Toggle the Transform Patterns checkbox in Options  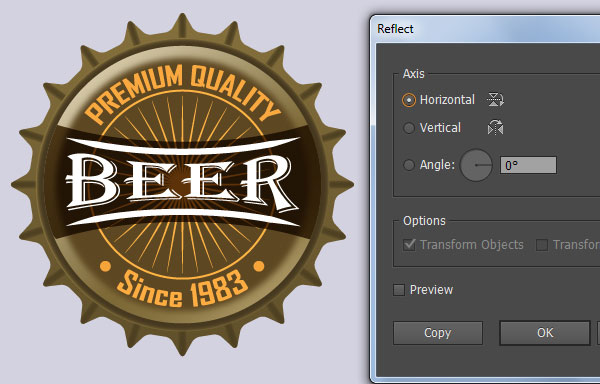click(541, 245)
